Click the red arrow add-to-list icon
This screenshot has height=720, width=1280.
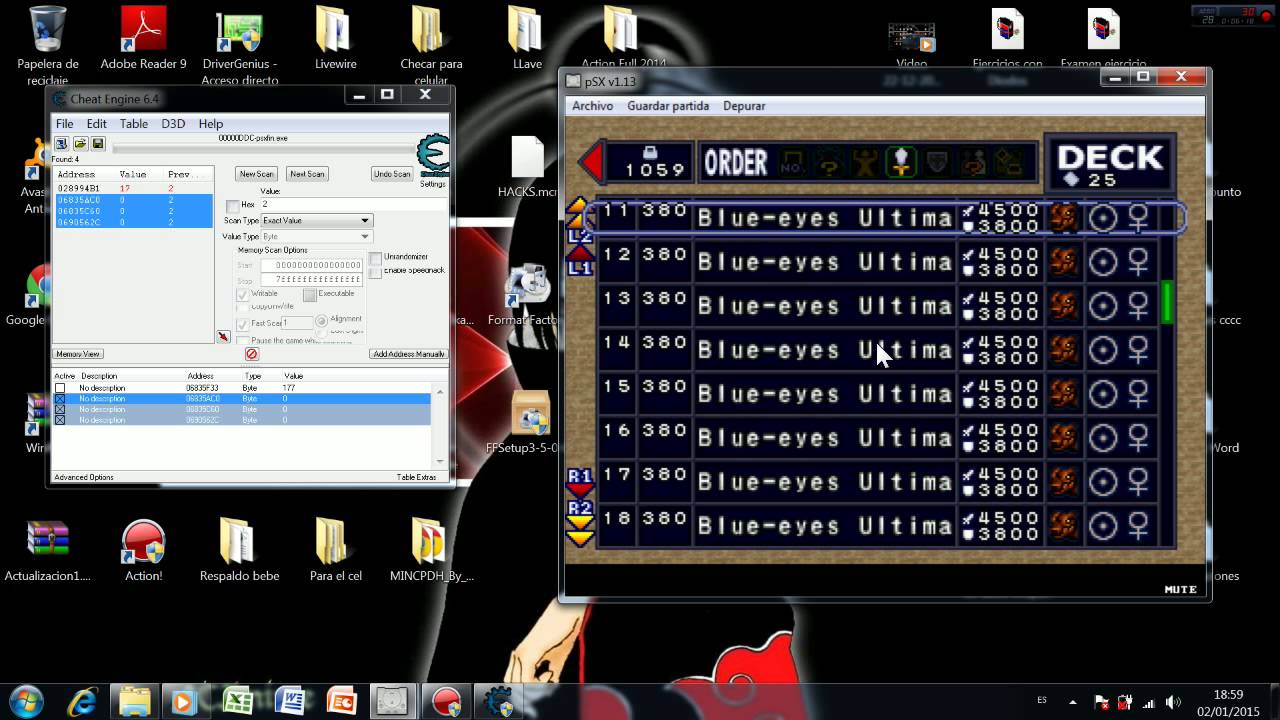(x=223, y=337)
